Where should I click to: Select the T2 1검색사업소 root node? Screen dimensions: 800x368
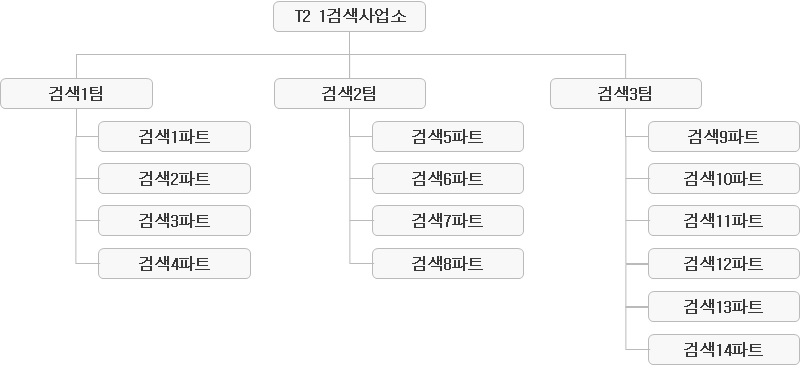point(349,17)
